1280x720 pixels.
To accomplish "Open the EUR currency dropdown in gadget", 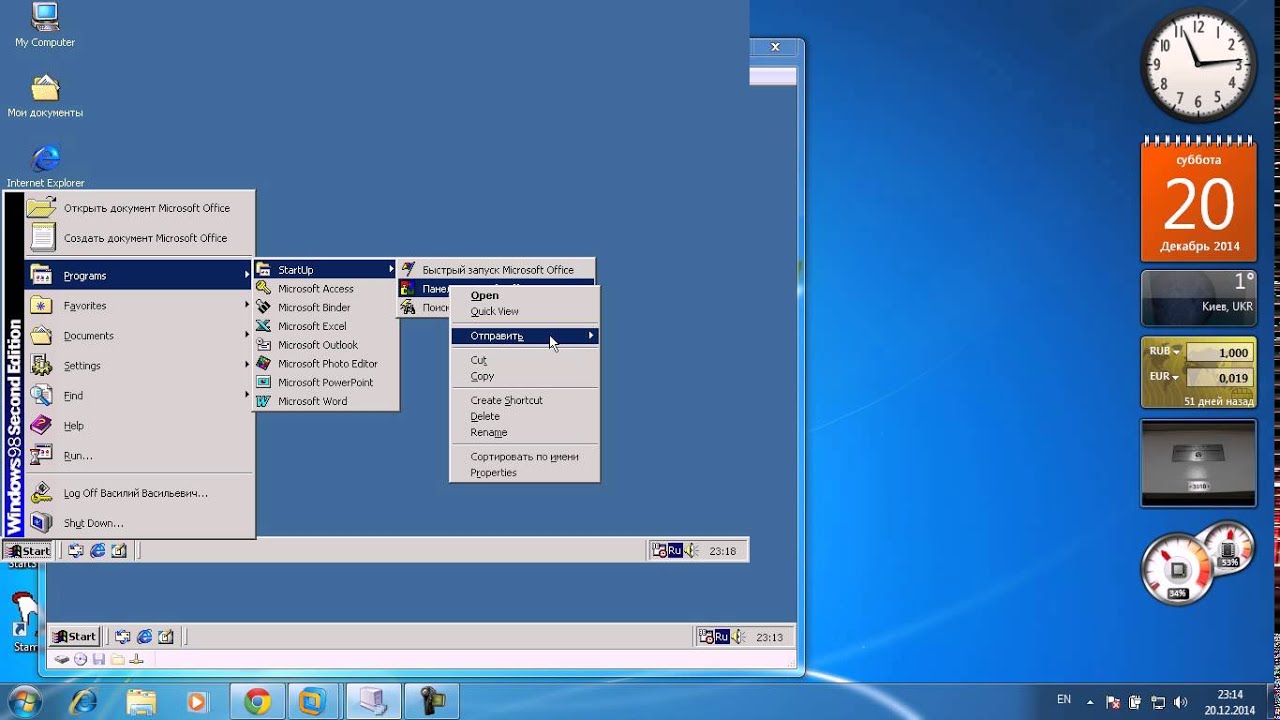I will point(1164,378).
